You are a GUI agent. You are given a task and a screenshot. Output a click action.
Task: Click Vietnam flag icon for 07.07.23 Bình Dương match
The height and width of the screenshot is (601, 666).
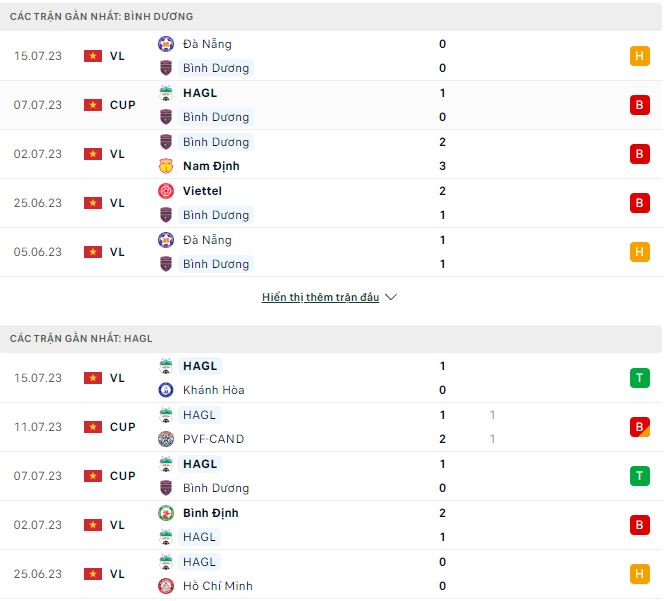[93, 105]
